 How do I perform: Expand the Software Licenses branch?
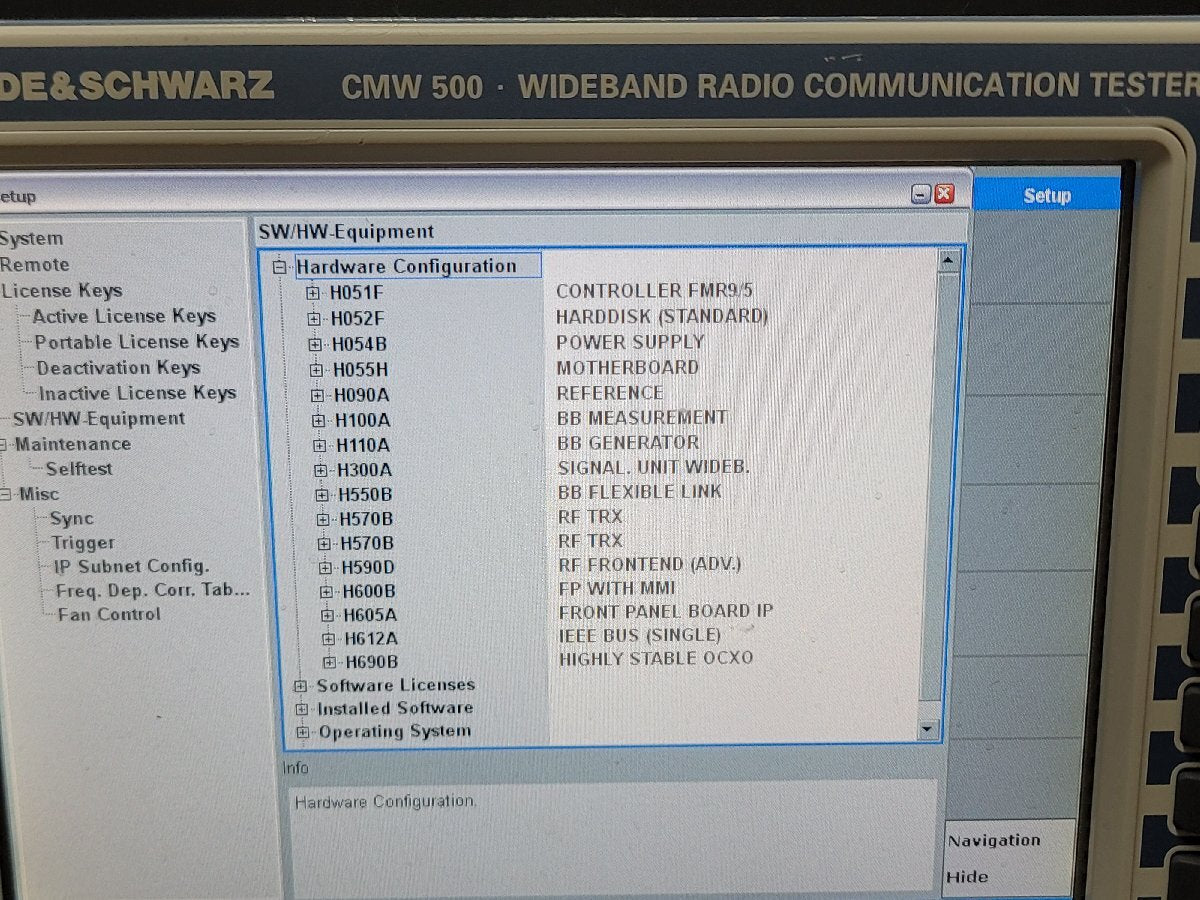pos(301,685)
